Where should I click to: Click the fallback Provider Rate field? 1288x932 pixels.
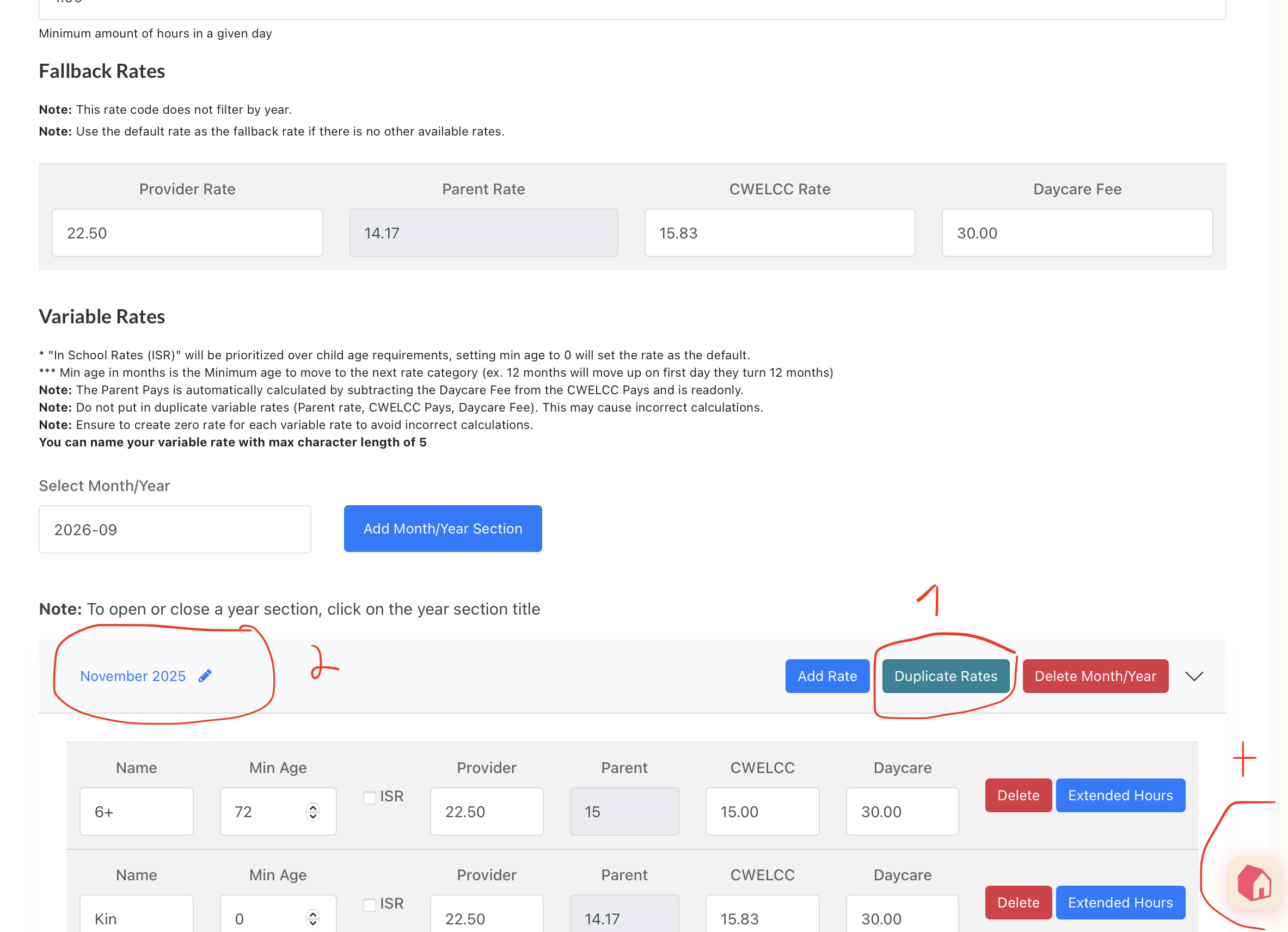[187, 233]
